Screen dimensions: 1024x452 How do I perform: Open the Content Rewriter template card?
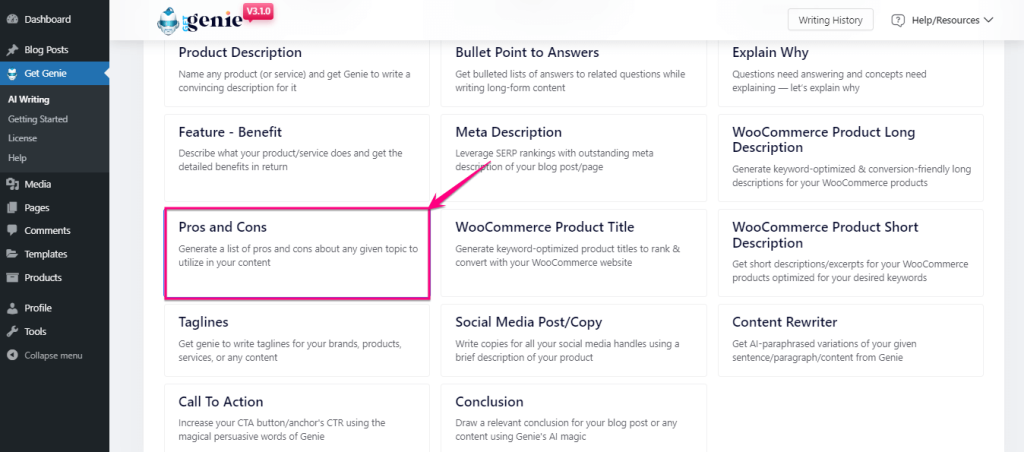[850, 340]
